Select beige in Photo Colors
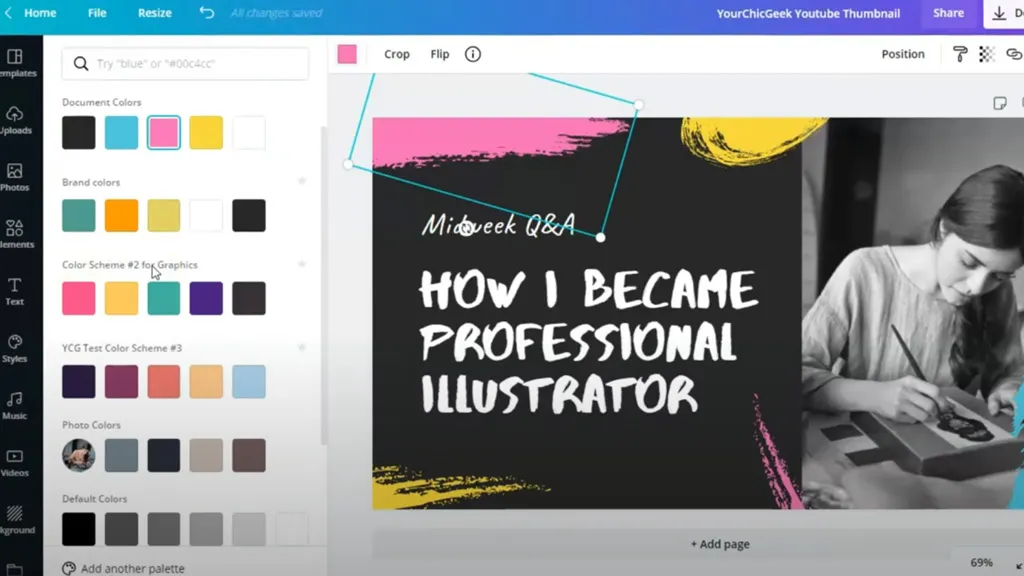The image size is (1024, 576). click(206, 455)
